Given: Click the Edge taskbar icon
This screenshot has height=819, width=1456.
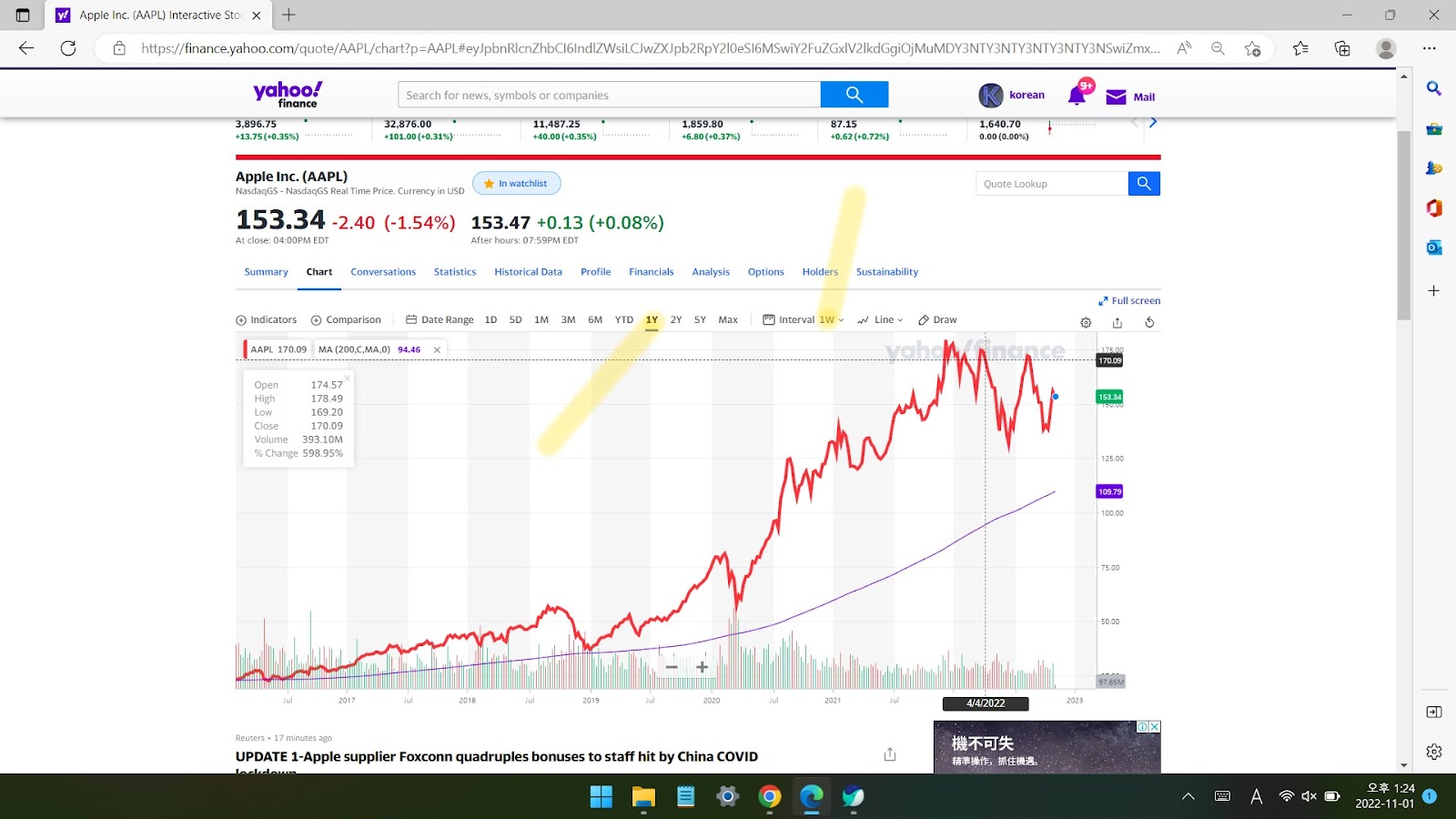Looking at the screenshot, I should pyautogui.click(x=811, y=797).
